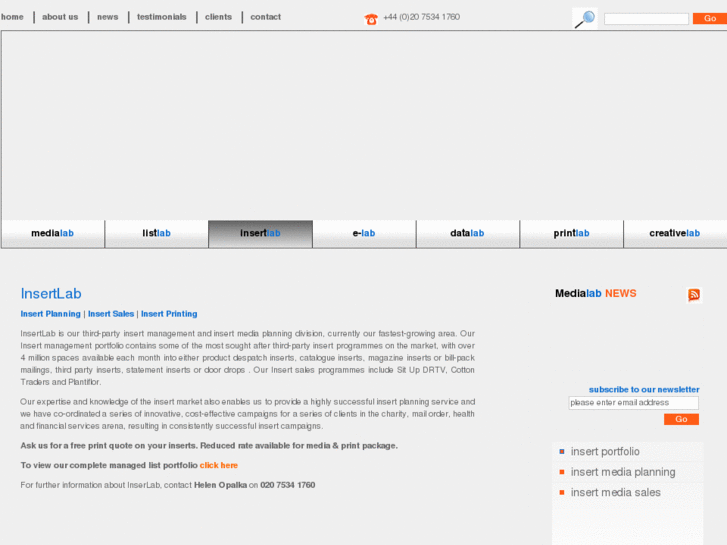This screenshot has height=545, width=727.
Task: Open the about us page
Action: [60, 17]
